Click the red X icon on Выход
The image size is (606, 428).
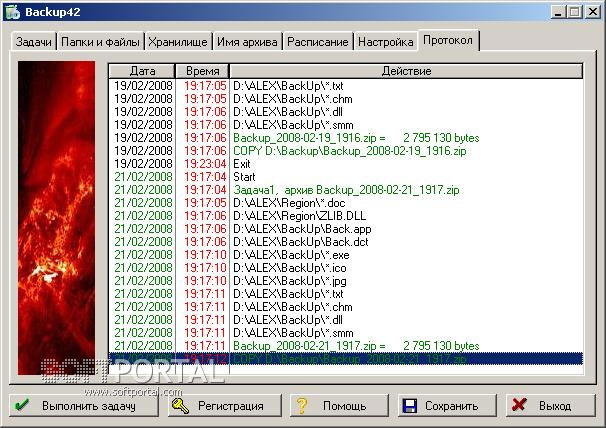(519, 405)
